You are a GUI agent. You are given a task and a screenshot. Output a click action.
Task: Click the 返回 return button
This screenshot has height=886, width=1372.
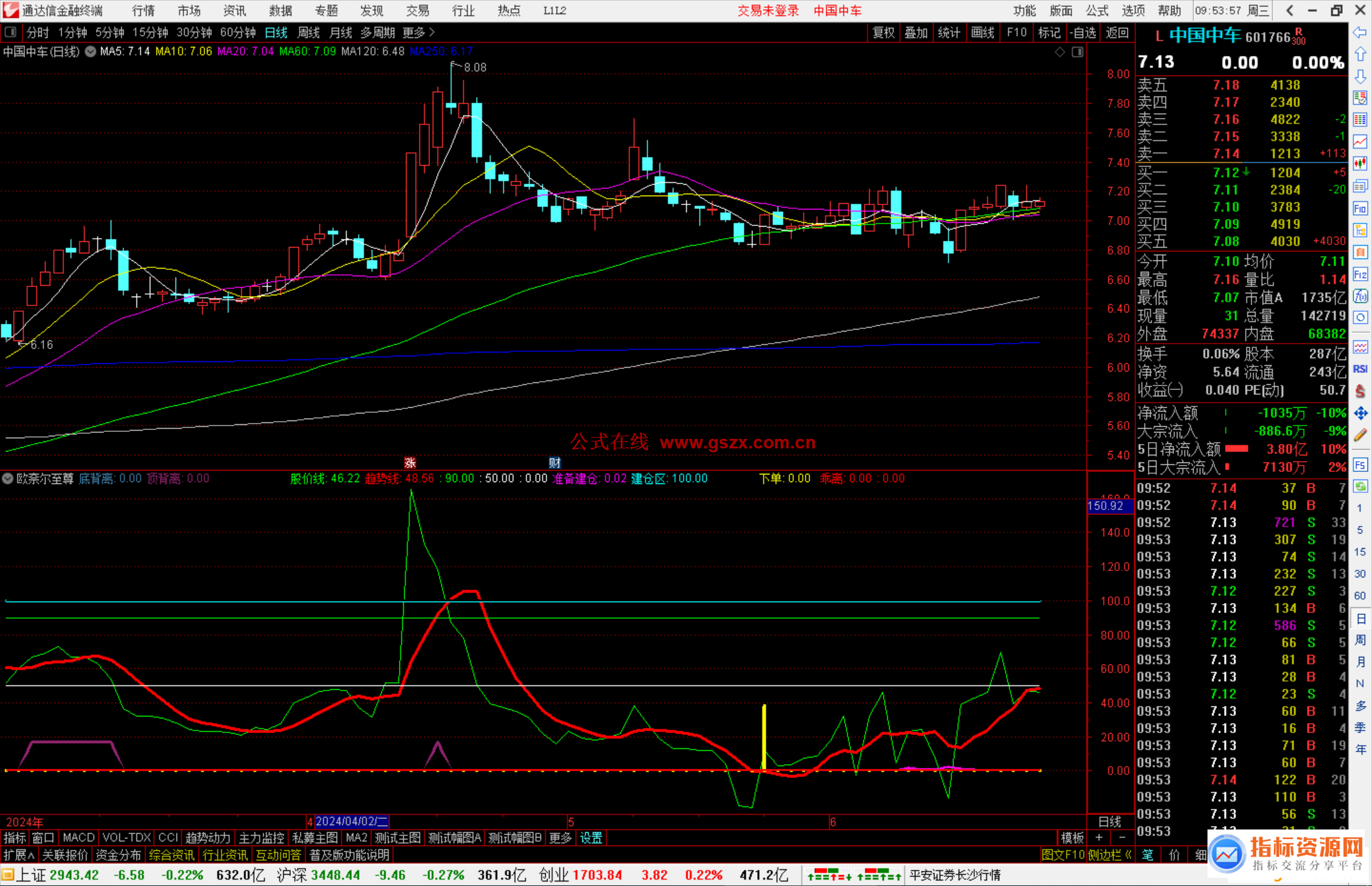pyautogui.click(x=1117, y=32)
